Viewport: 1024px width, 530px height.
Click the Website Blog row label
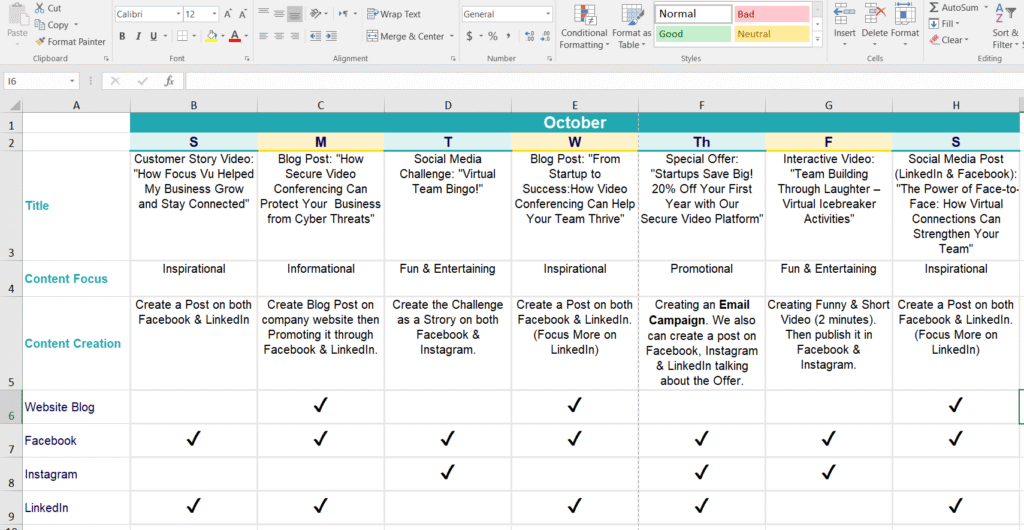pyautogui.click(x=59, y=407)
